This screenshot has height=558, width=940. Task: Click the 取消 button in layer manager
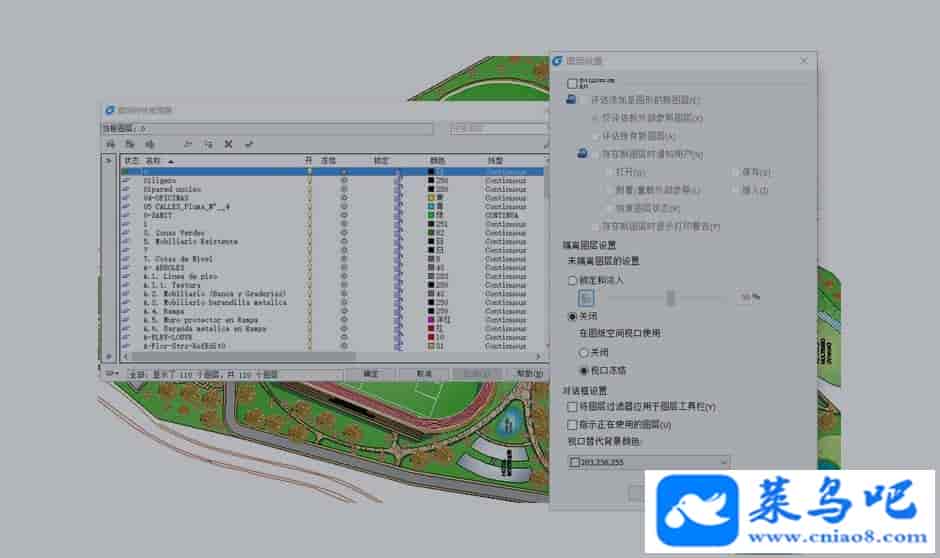click(x=423, y=373)
